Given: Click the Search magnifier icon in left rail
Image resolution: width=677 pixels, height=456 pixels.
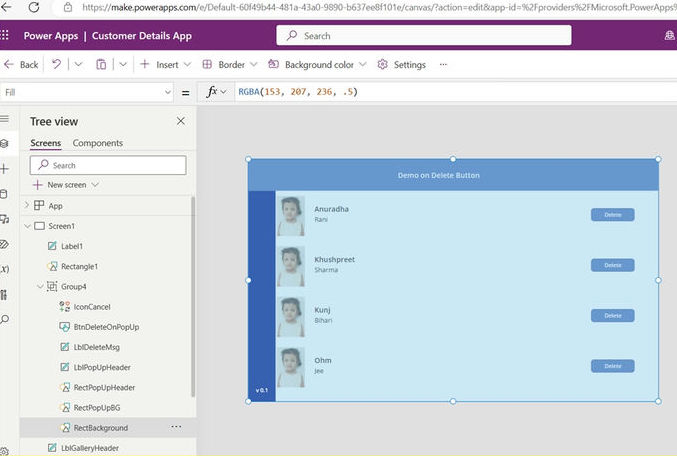Looking at the screenshot, I should pos(4,320).
